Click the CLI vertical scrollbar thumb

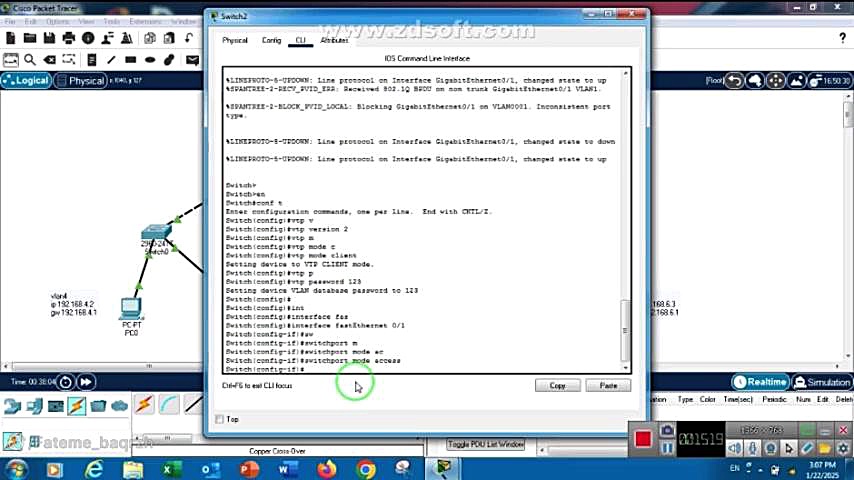tap(625, 330)
